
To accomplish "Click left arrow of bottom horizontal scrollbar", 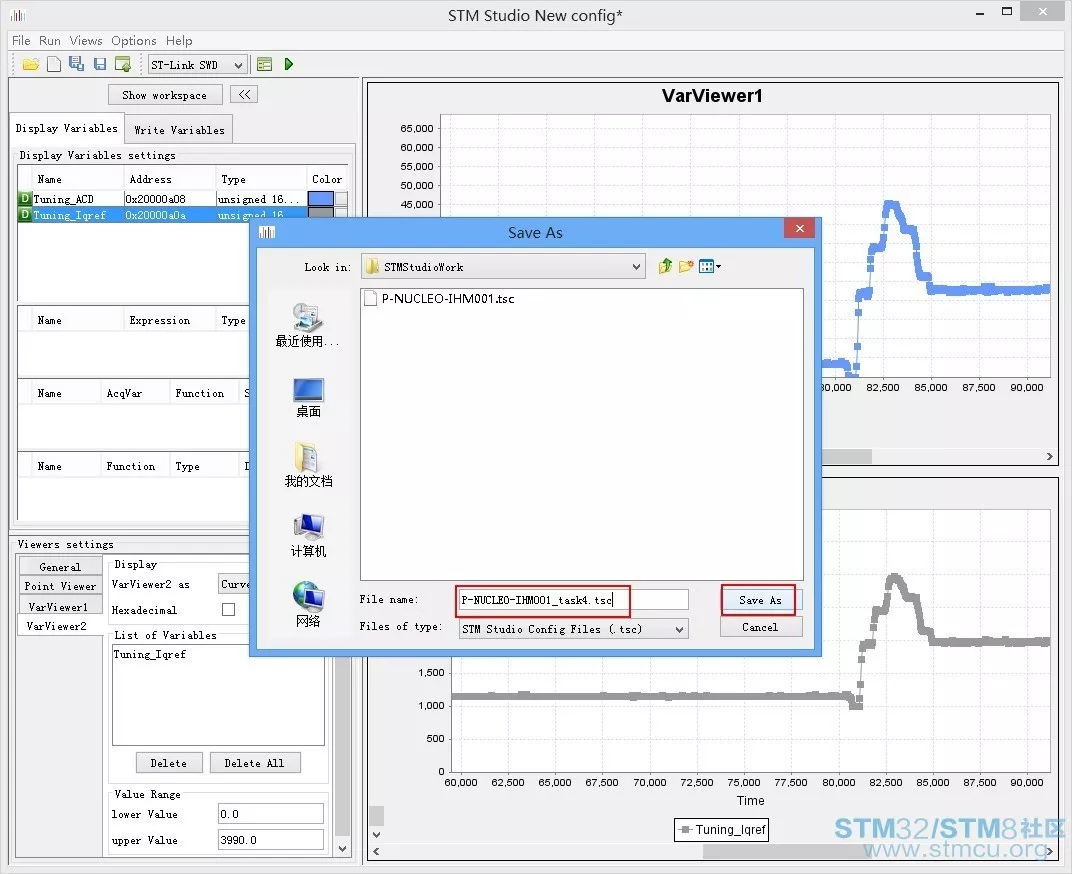I will (x=376, y=851).
